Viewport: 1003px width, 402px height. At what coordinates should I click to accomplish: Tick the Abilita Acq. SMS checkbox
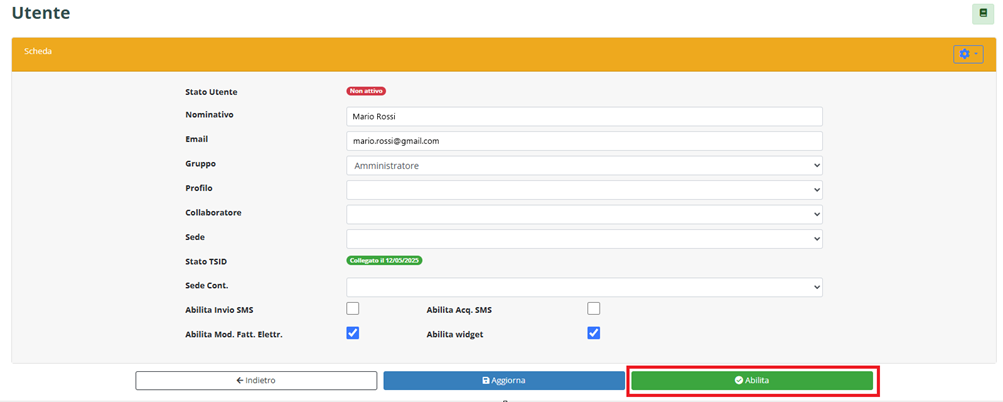[594, 308]
